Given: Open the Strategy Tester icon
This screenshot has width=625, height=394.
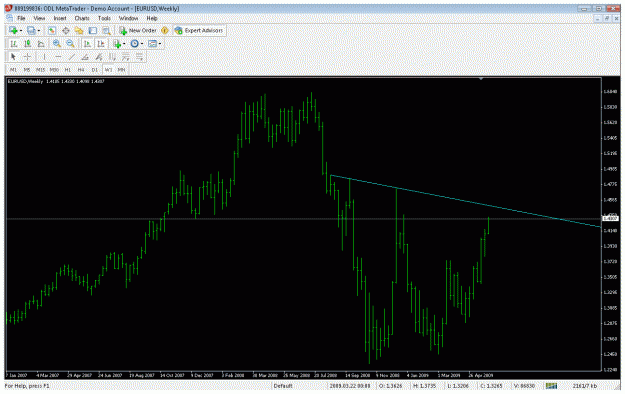Looking at the screenshot, I should 106,30.
